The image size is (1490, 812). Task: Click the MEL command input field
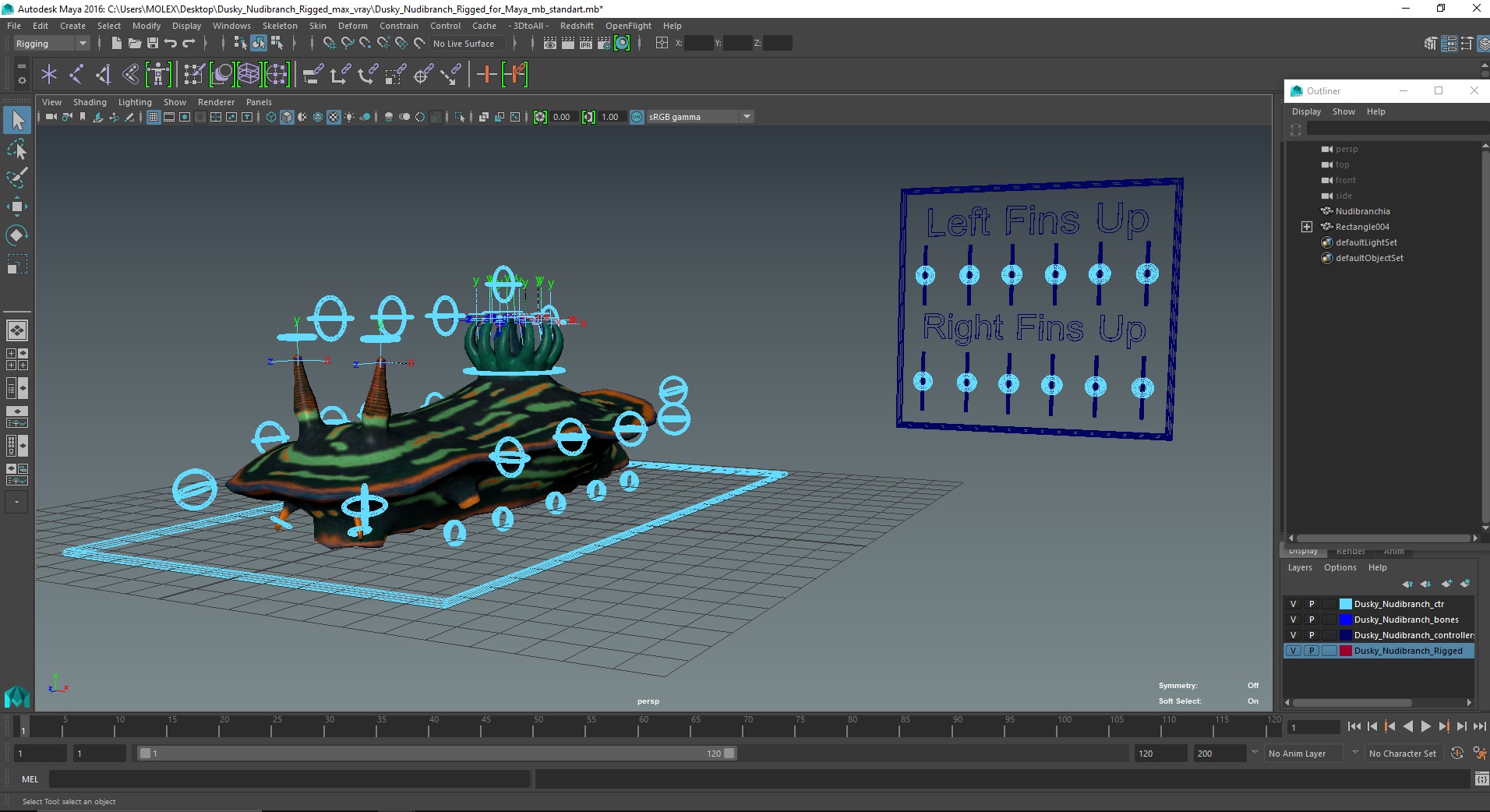tap(289, 778)
